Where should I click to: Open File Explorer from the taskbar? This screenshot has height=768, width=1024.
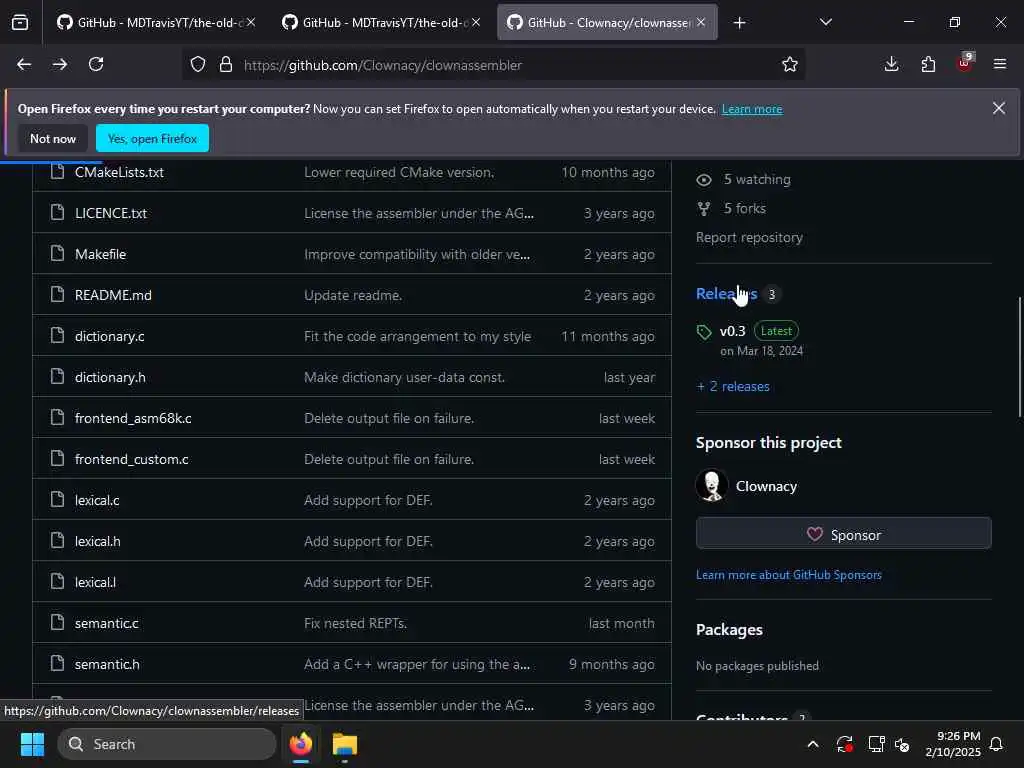[x=344, y=744]
